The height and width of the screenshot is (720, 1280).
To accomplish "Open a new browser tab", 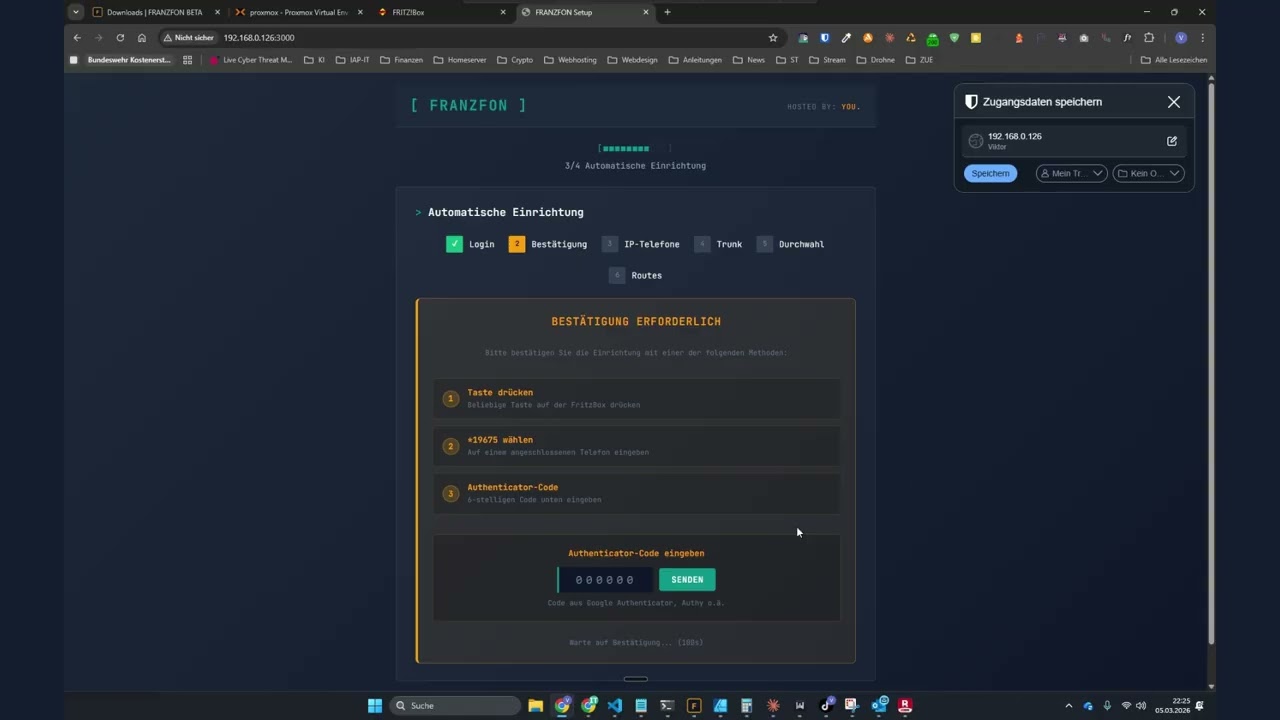I will [x=668, y=12].
